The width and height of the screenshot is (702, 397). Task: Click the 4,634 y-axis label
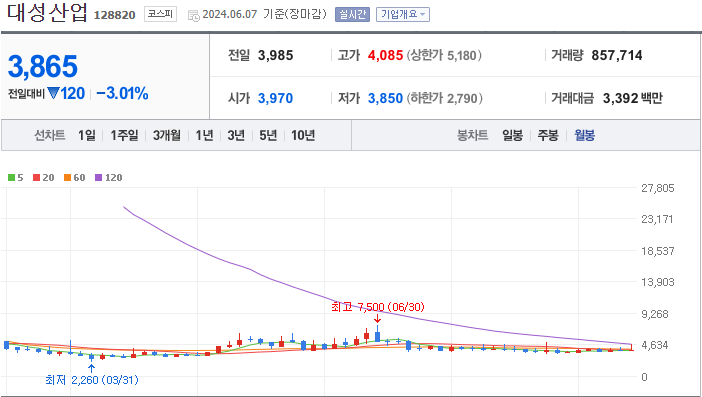[655, 345]
